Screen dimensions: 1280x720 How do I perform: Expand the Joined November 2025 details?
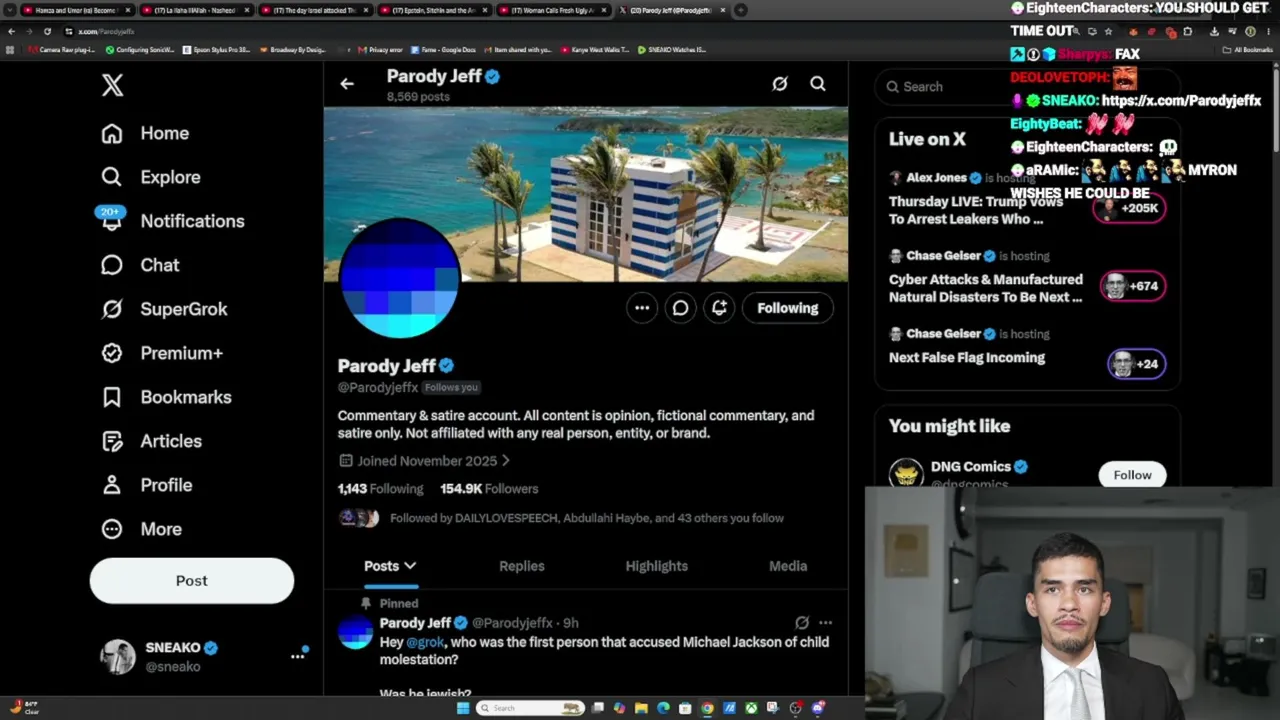pyautogui.click(x=424, y=461)
